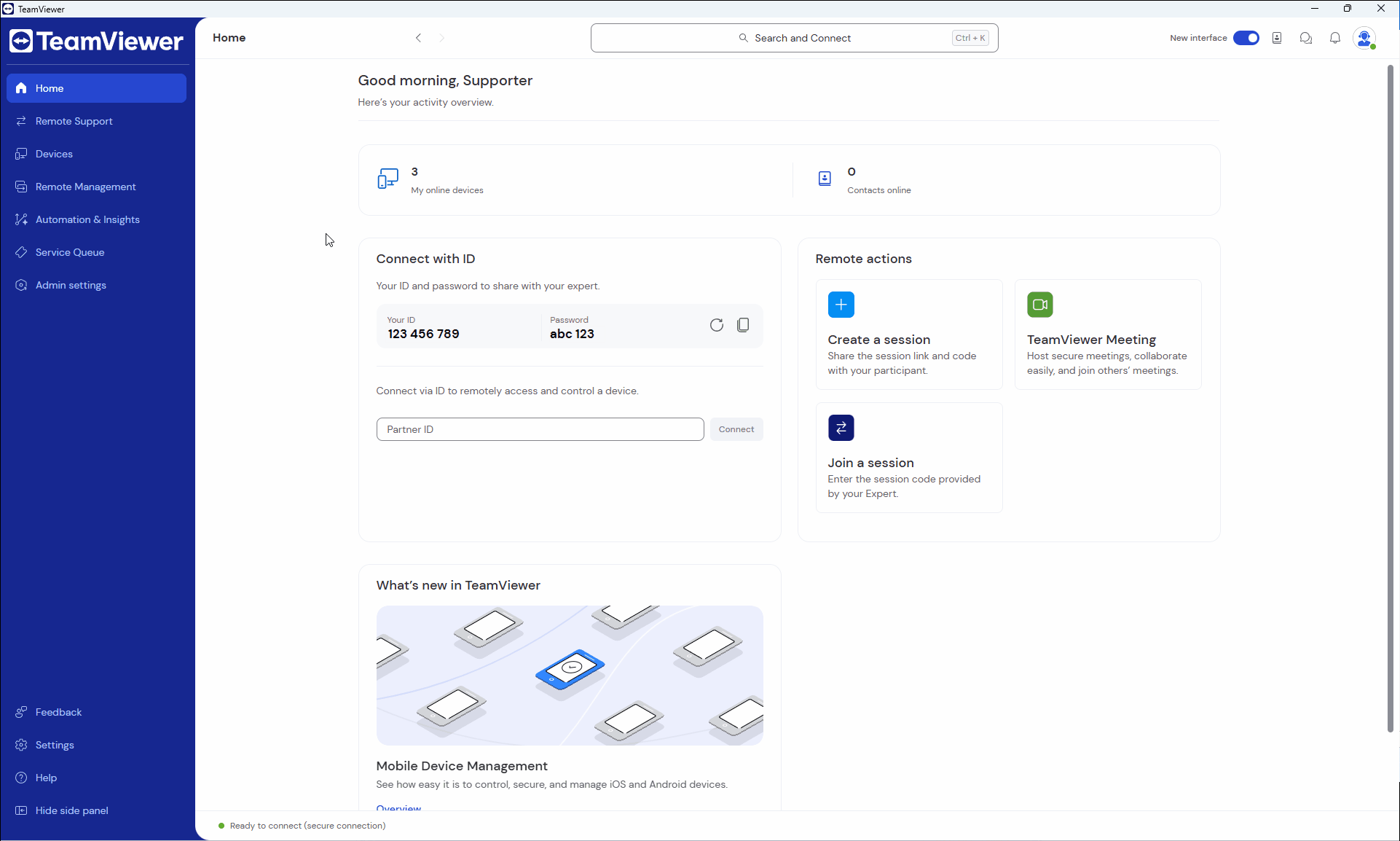Screen dimensions: 1400x841
Task: Click the Create a session plus icon
Action: tap(841, 305)
